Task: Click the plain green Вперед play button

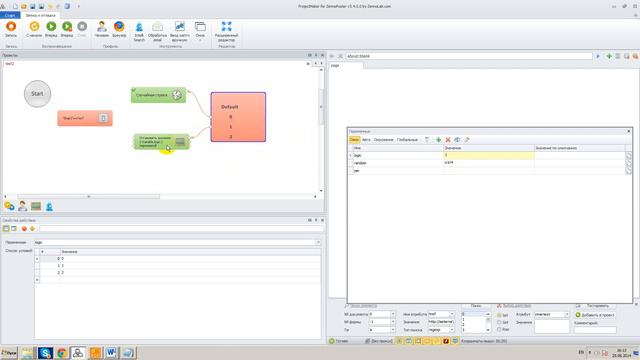Action: click(51, 29)
